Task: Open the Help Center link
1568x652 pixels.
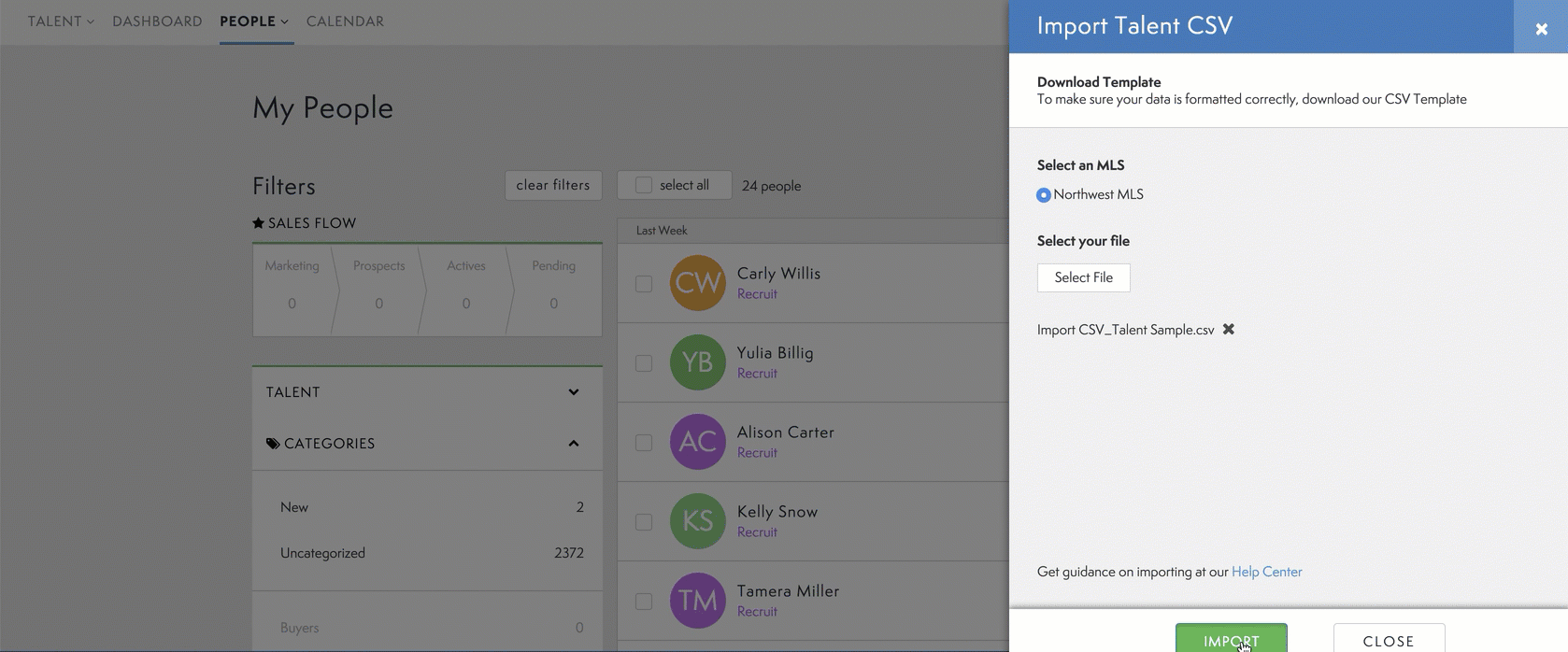Action: pyautogui.click(x=1266, y=572)
